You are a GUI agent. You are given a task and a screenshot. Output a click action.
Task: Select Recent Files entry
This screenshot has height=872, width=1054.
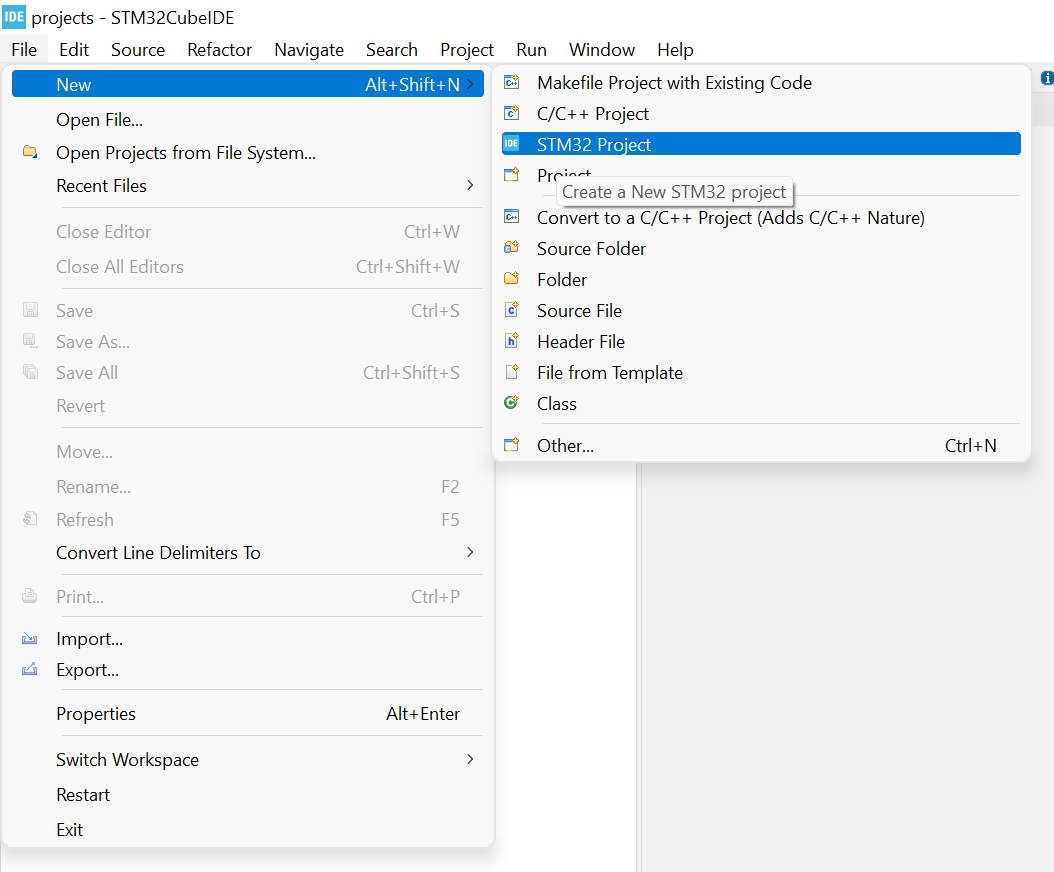[247, 186]
